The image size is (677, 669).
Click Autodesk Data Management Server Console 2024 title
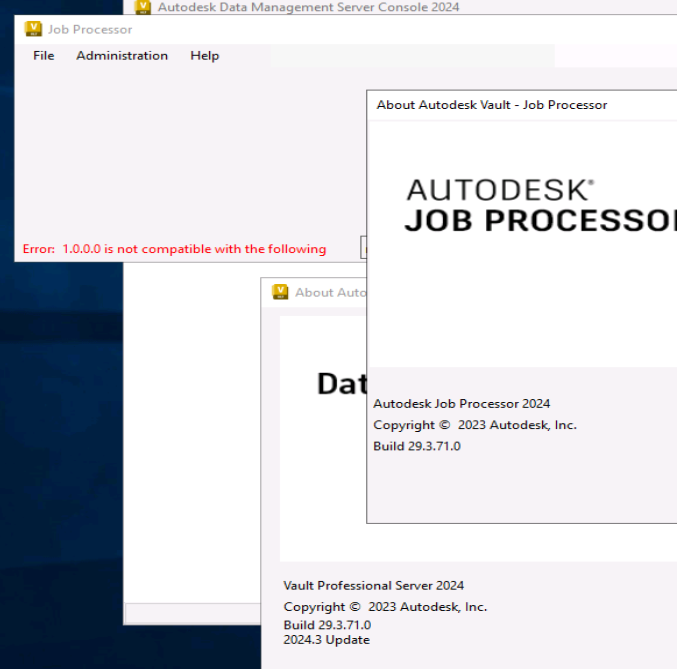point(308,7)
